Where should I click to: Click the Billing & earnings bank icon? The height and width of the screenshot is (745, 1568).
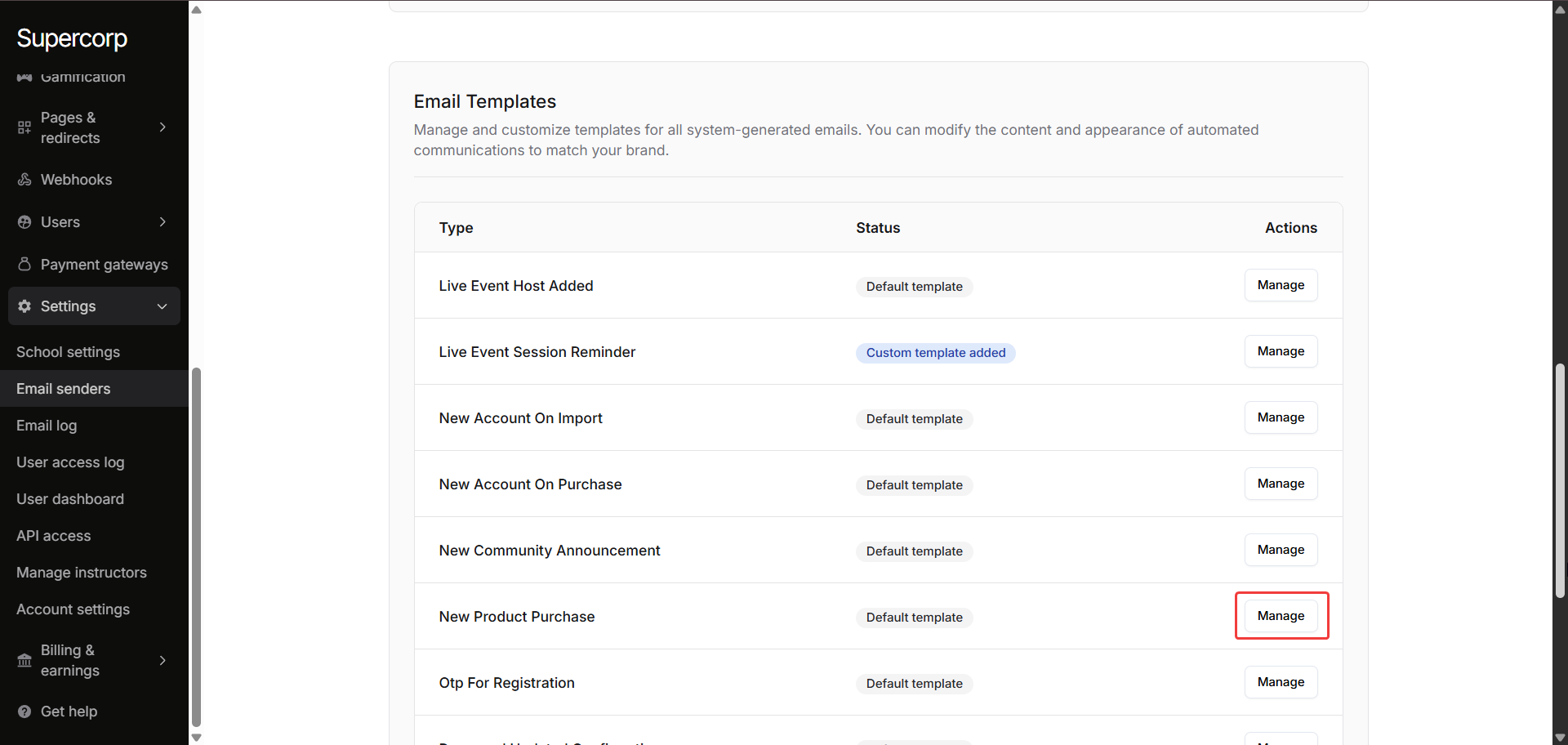(x=24, y=660)
